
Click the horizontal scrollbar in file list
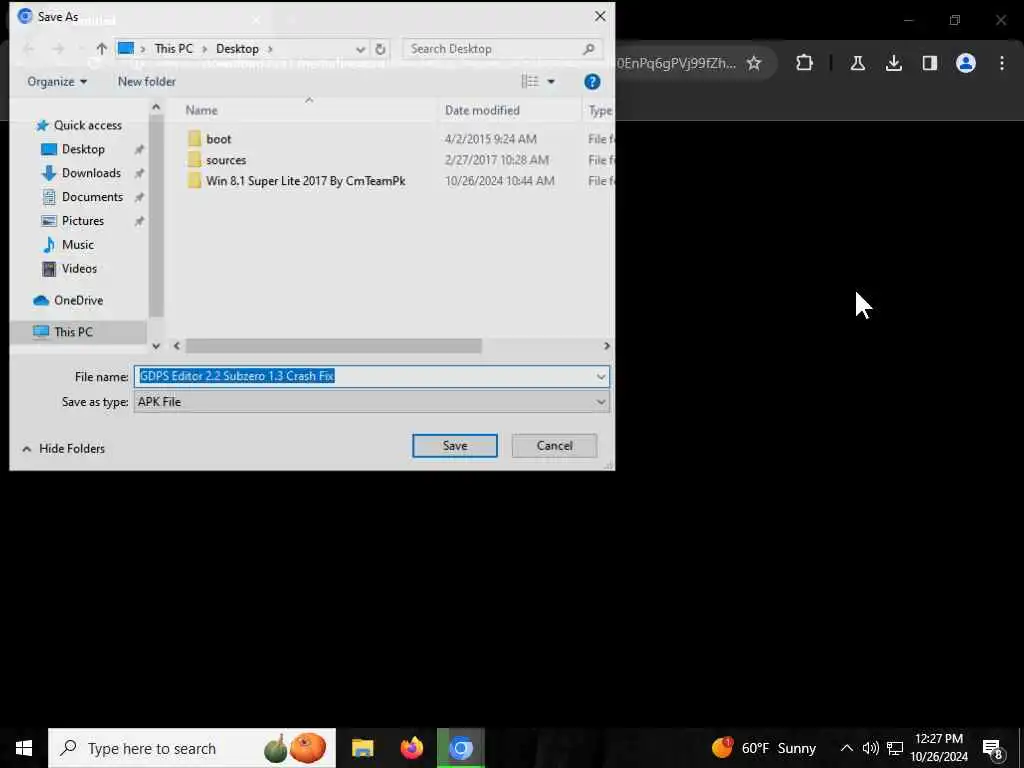point(333,345)
